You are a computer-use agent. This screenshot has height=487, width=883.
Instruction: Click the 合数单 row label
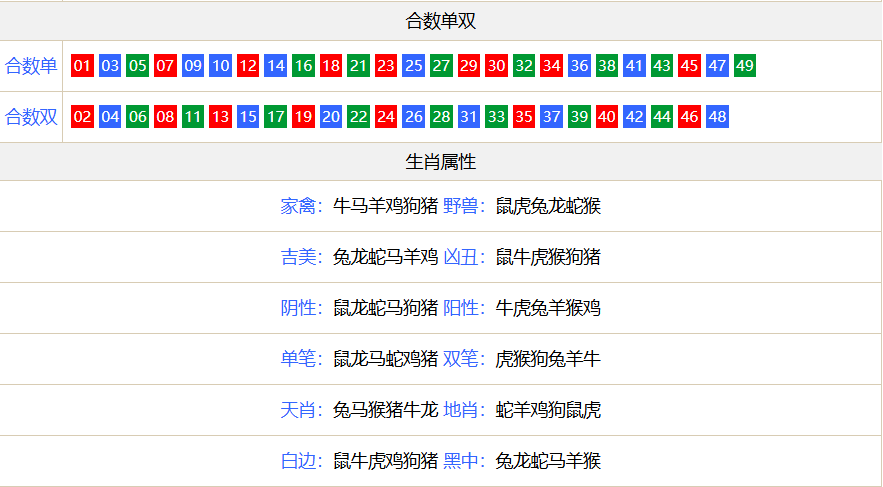(31, 66)
